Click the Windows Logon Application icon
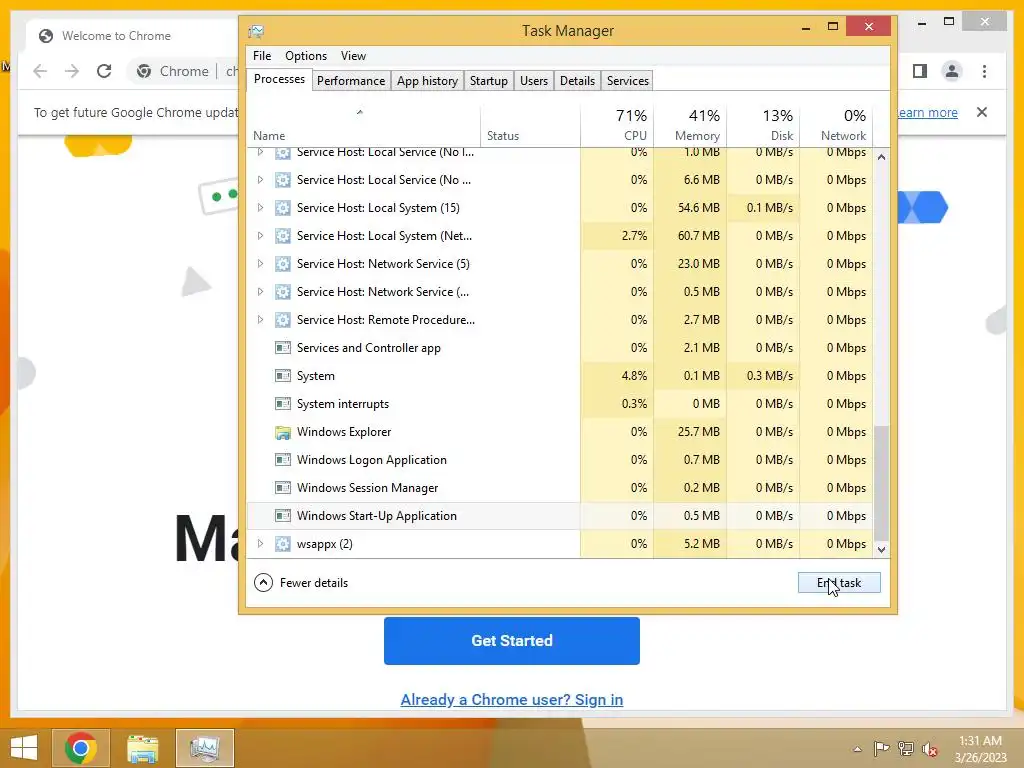 tap(283, 460)
